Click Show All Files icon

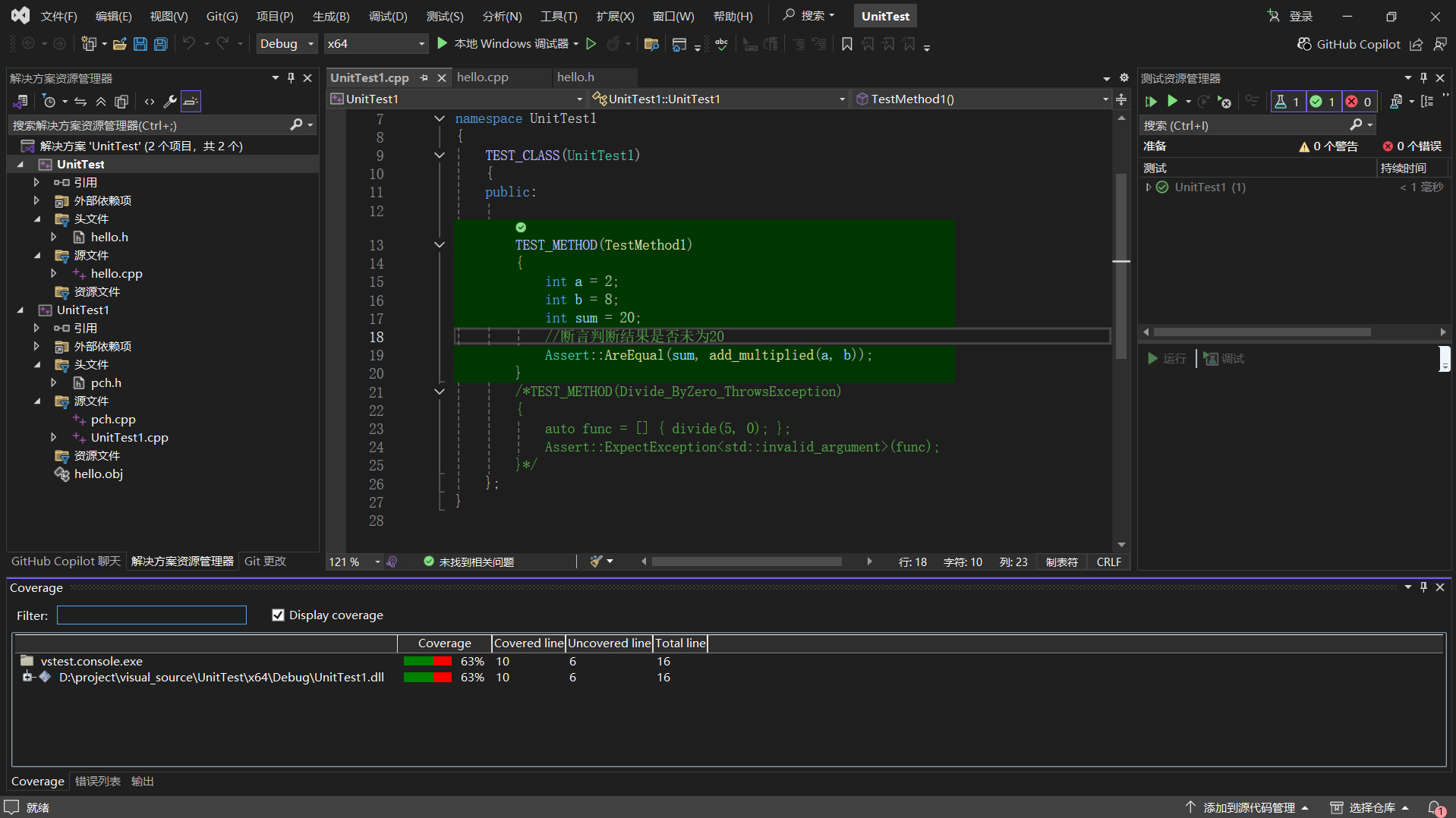coord(121,101)
